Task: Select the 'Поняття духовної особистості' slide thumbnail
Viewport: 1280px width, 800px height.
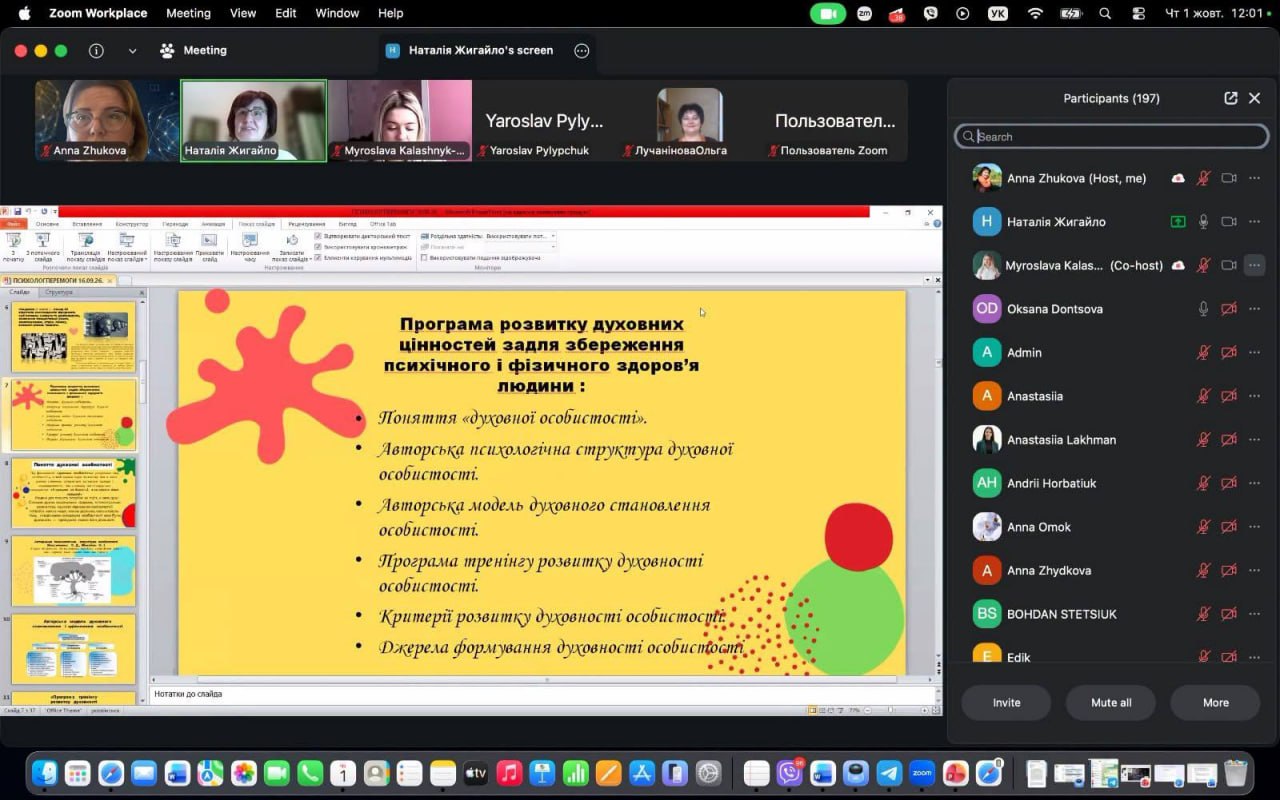Action: pyautogui.click(x=74, y=492)
